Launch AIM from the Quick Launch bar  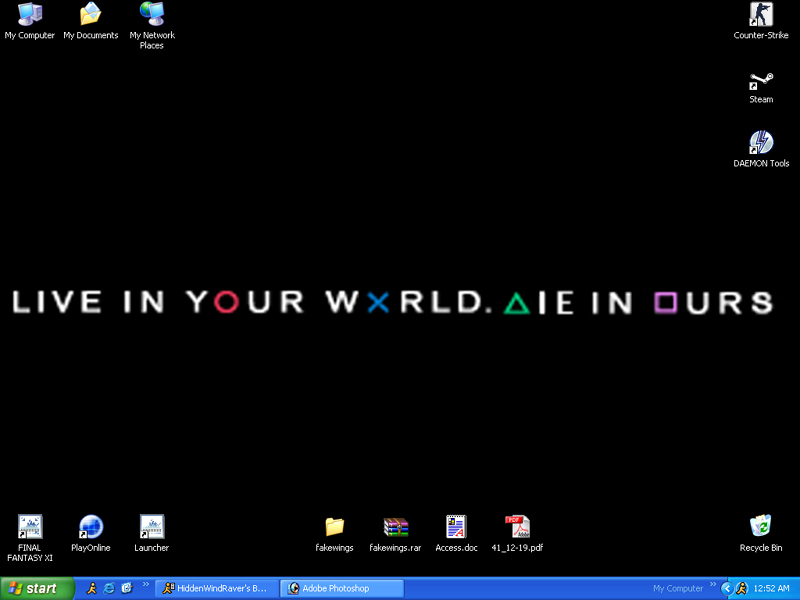pyautogui.click(x=92, y=588)
